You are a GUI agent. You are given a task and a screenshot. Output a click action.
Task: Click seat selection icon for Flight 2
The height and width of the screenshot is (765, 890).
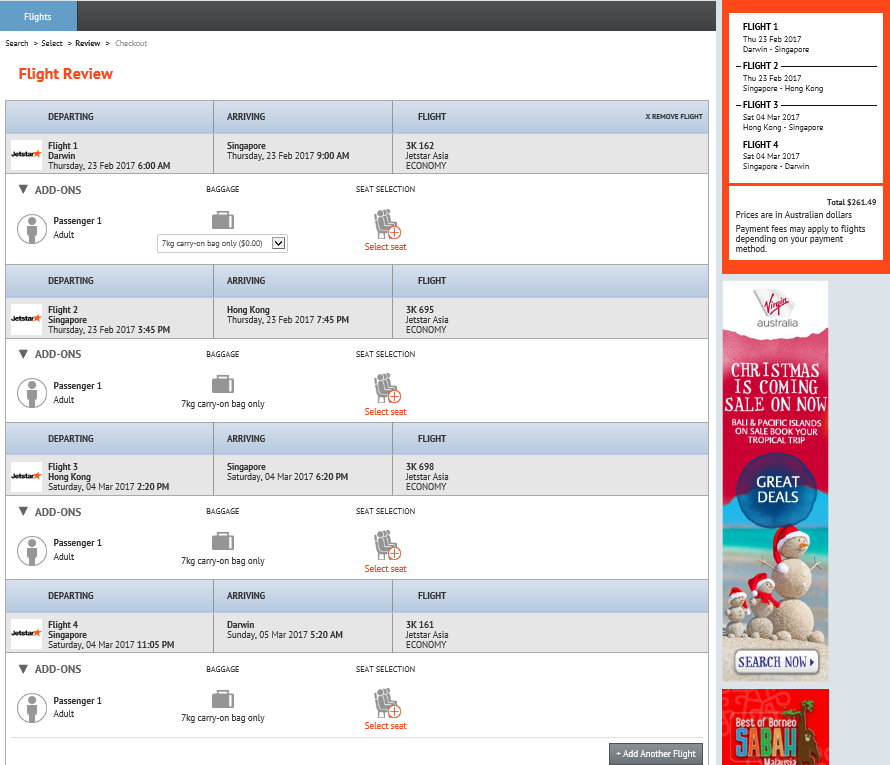[387, 388]
